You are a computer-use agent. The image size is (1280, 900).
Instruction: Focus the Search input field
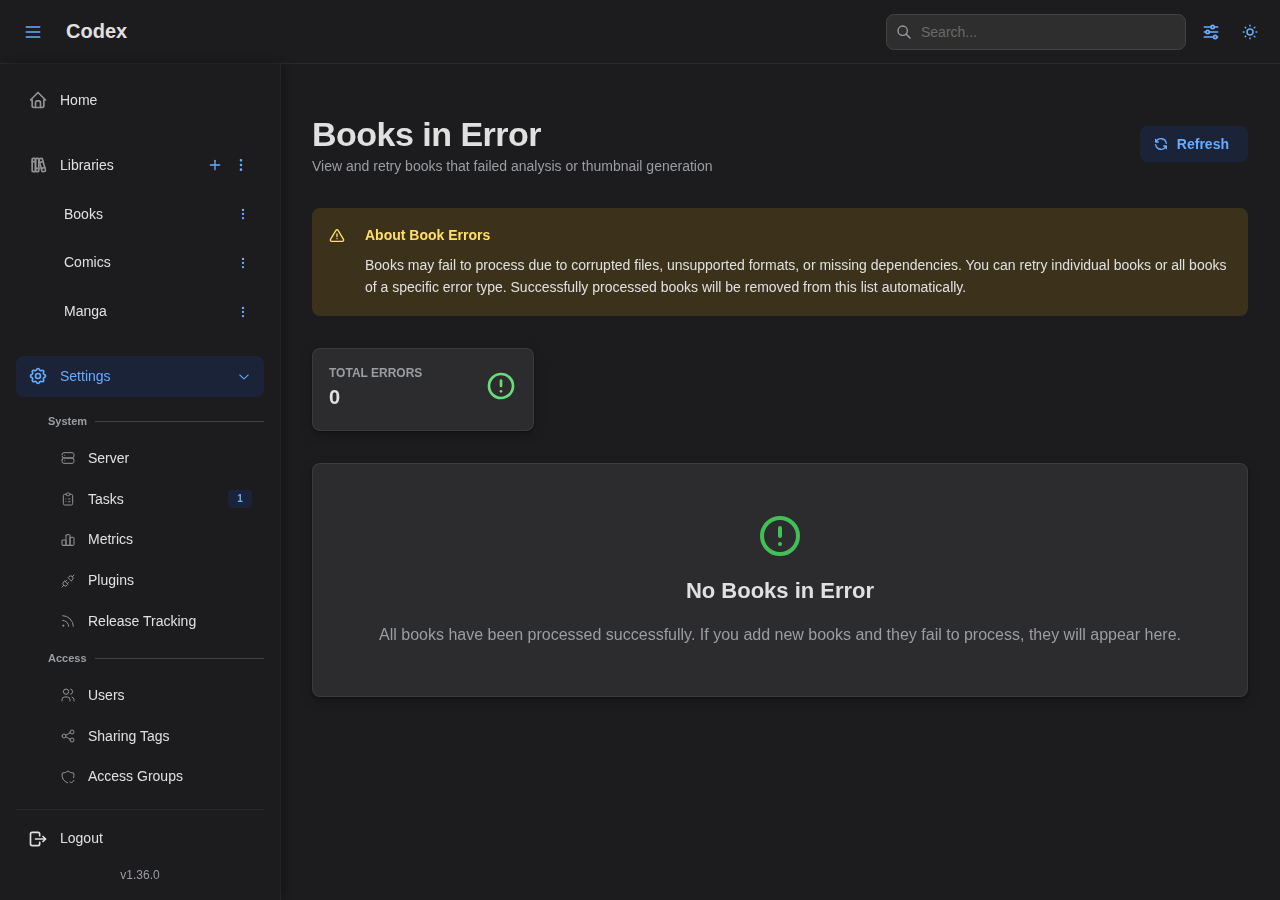1036,32
